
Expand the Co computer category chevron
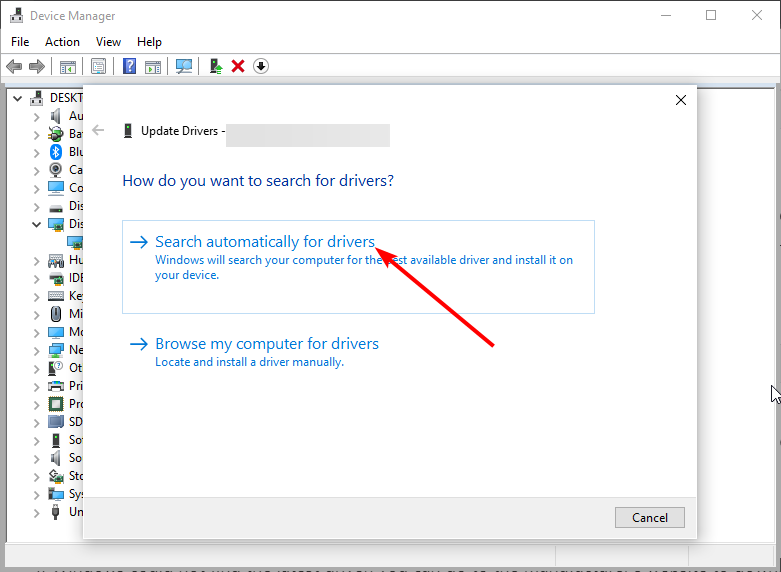click(x=36, y=188)
